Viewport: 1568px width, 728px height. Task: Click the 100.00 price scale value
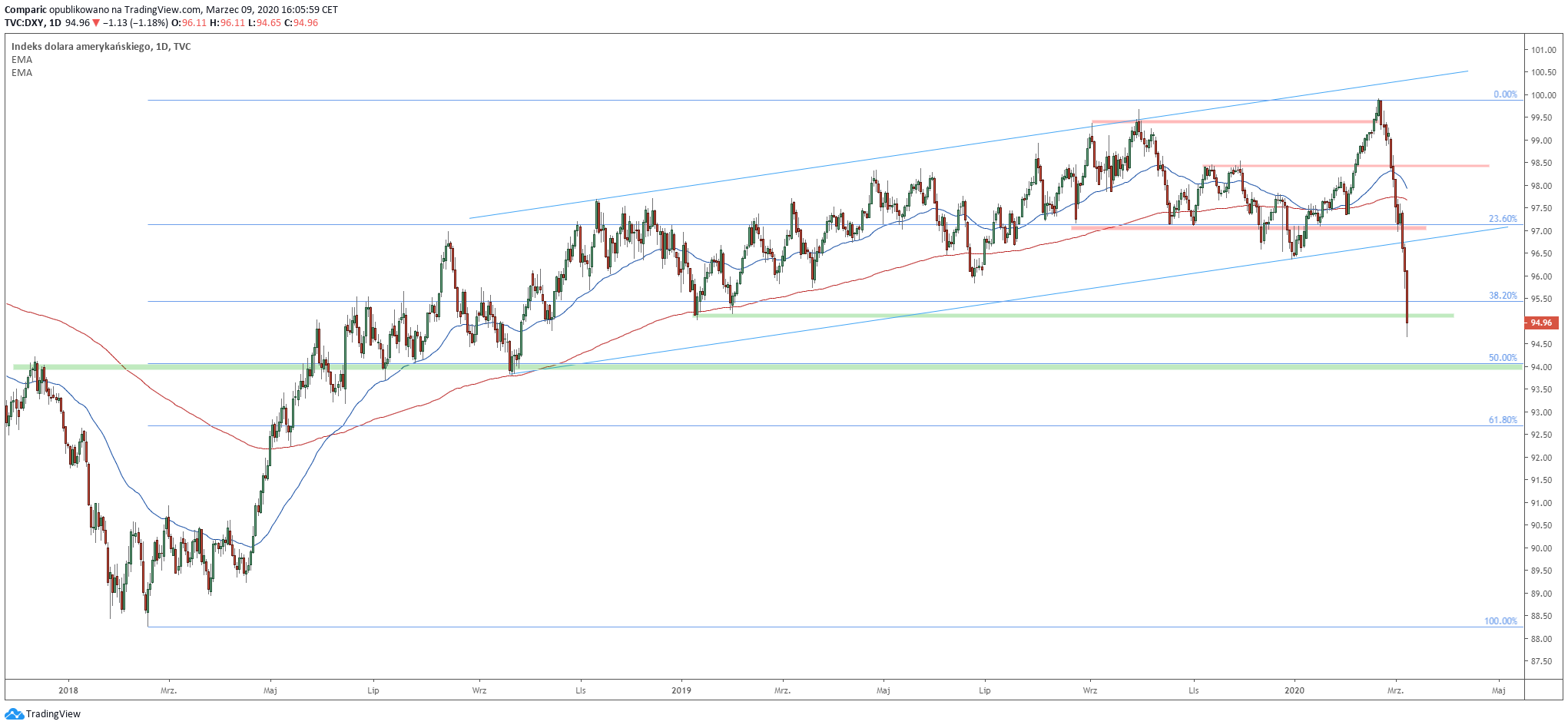coord(1543,95)
